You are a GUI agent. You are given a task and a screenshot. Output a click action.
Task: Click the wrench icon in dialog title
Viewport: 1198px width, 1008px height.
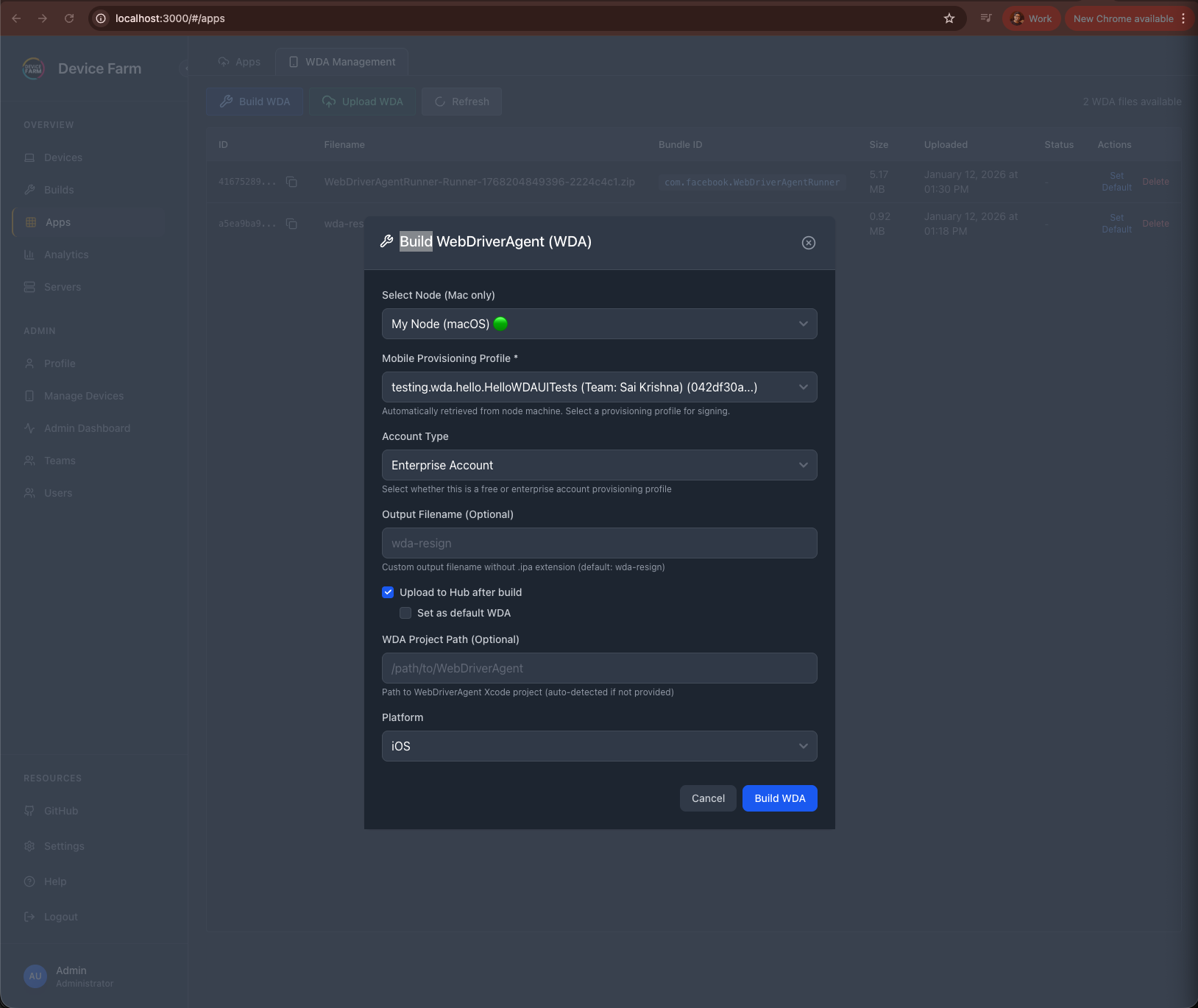[x=386, y=241]
